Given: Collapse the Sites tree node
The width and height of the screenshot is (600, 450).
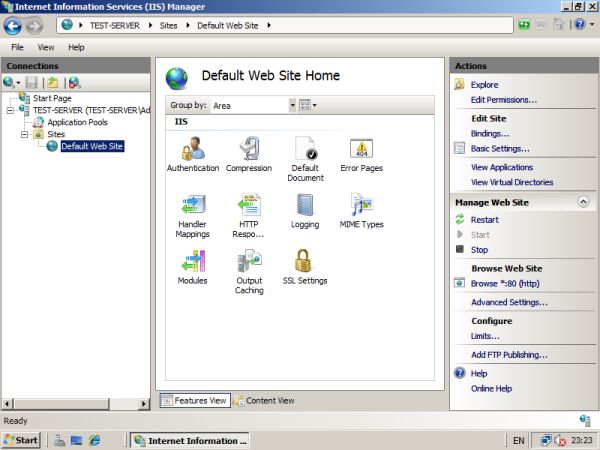Looking at the screenshot, I should tap(24, 134).
